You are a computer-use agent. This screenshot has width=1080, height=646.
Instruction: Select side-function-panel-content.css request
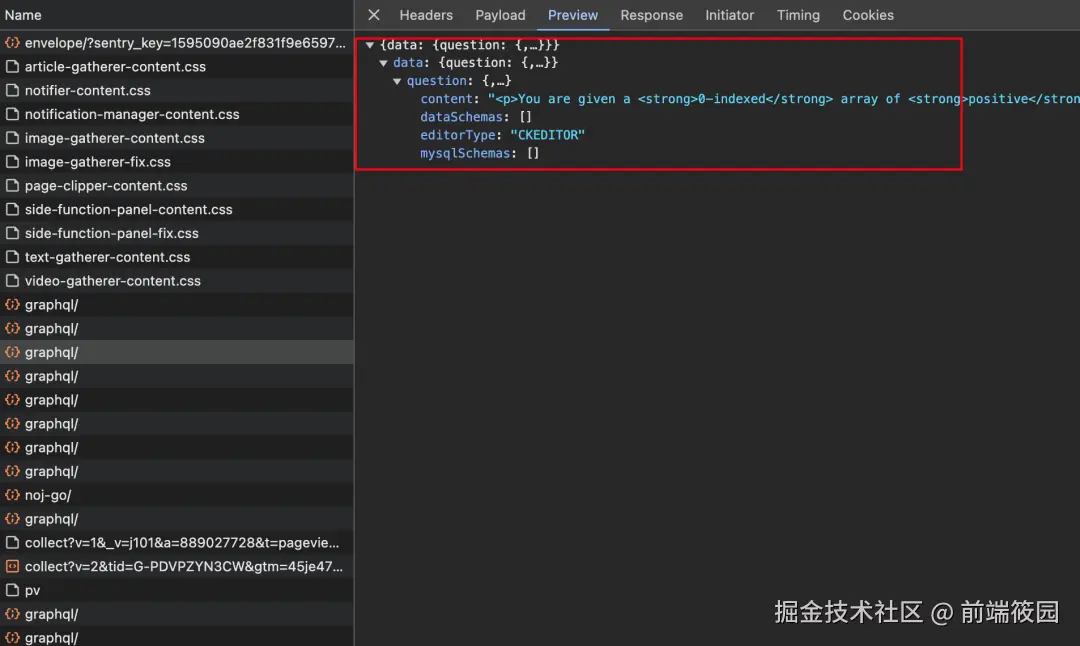(x=177, y=209)
